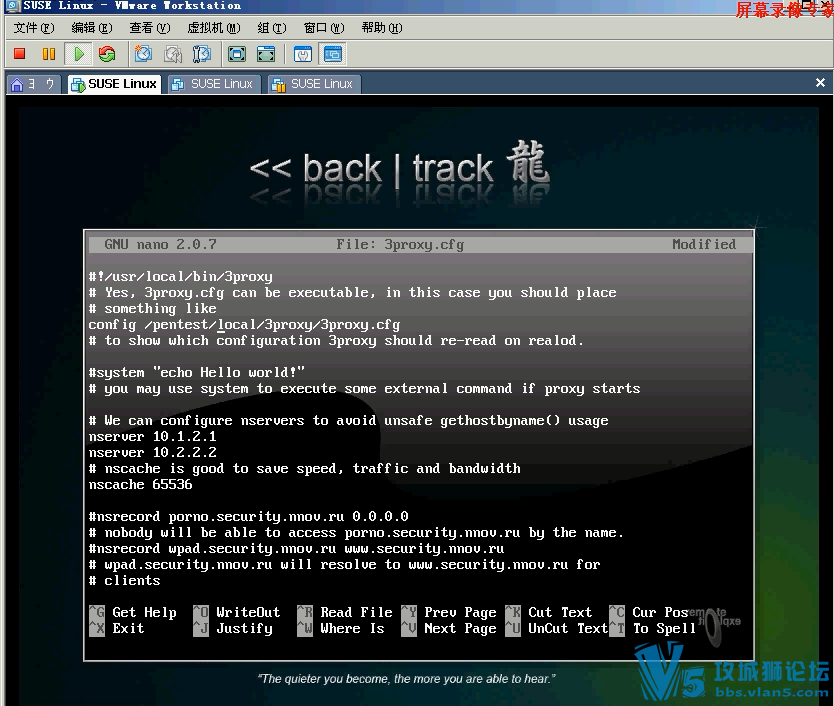Click the orange Suspend pause button
This screenshot has width=834, height=706.
48,54
